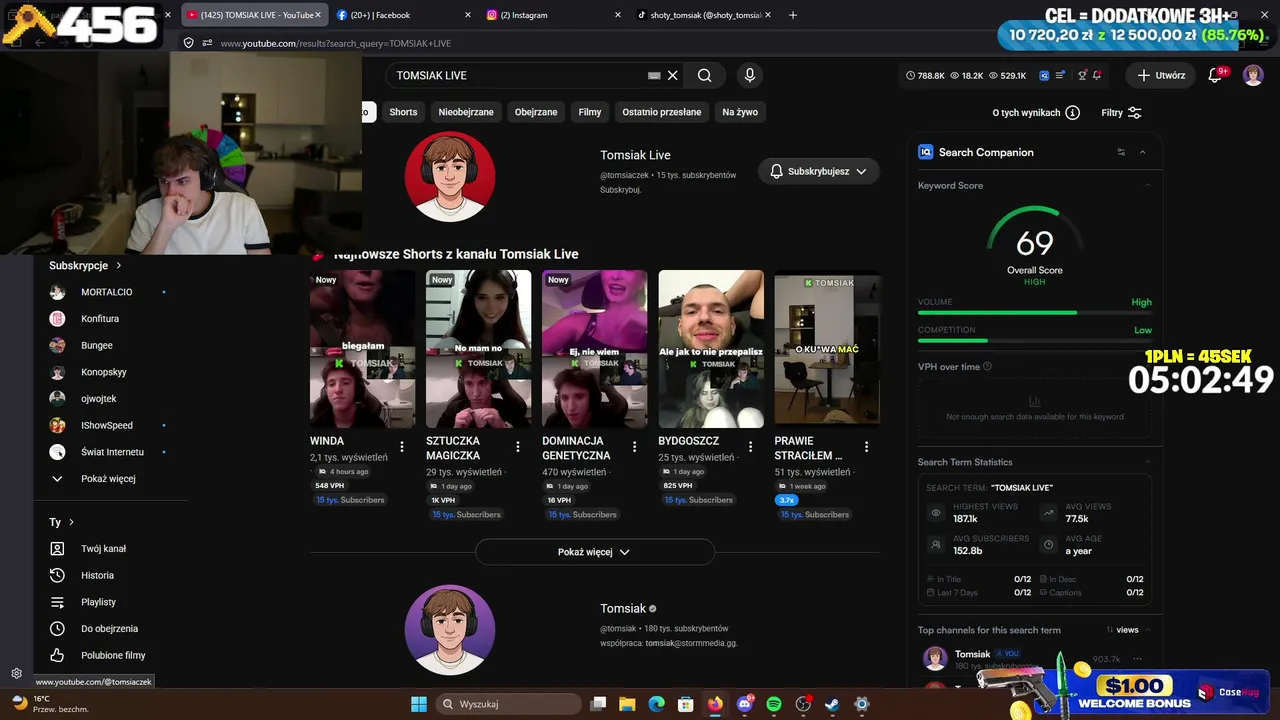Show info about VPH over time
Screen dimensions: 1280x720
point(988,367)
